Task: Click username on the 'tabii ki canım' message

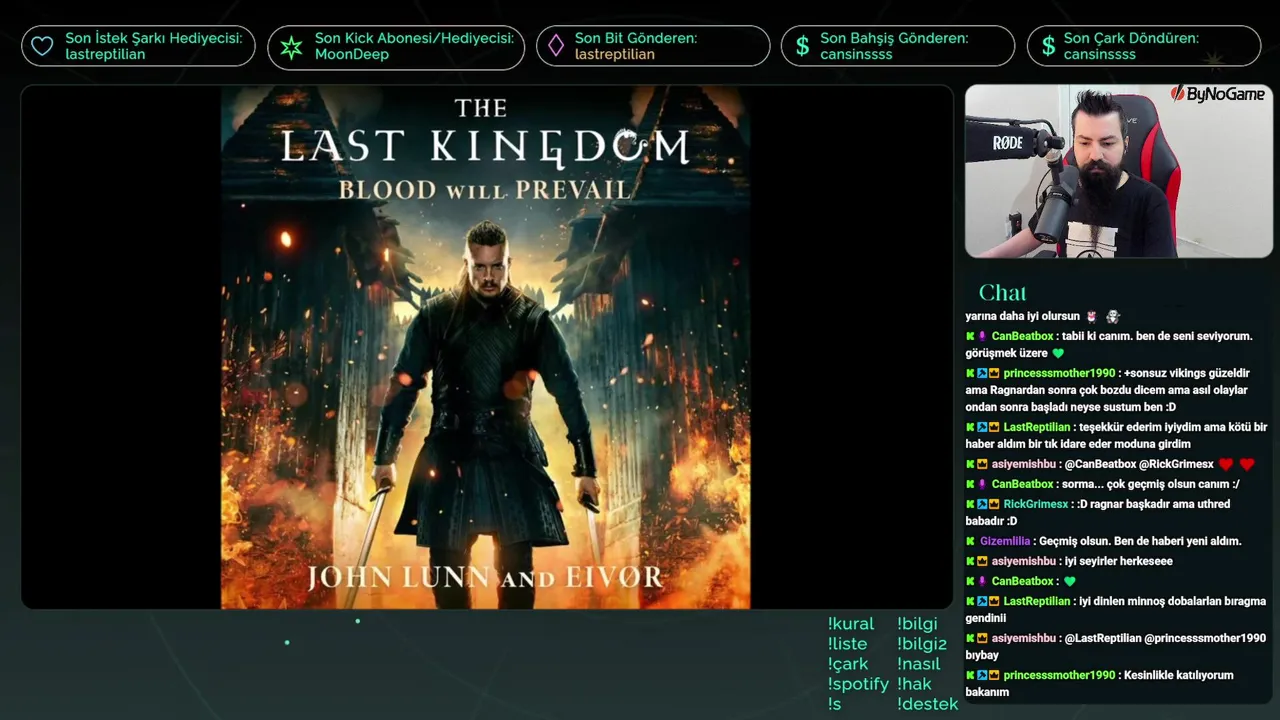Action: coord(1022,336)
